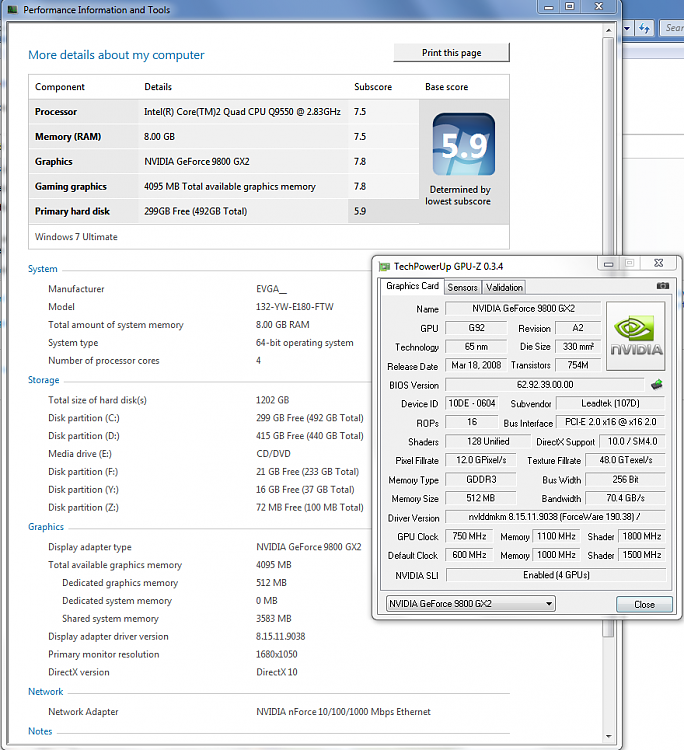Click the vertical scrollbar up arrow

pos(608,30)
